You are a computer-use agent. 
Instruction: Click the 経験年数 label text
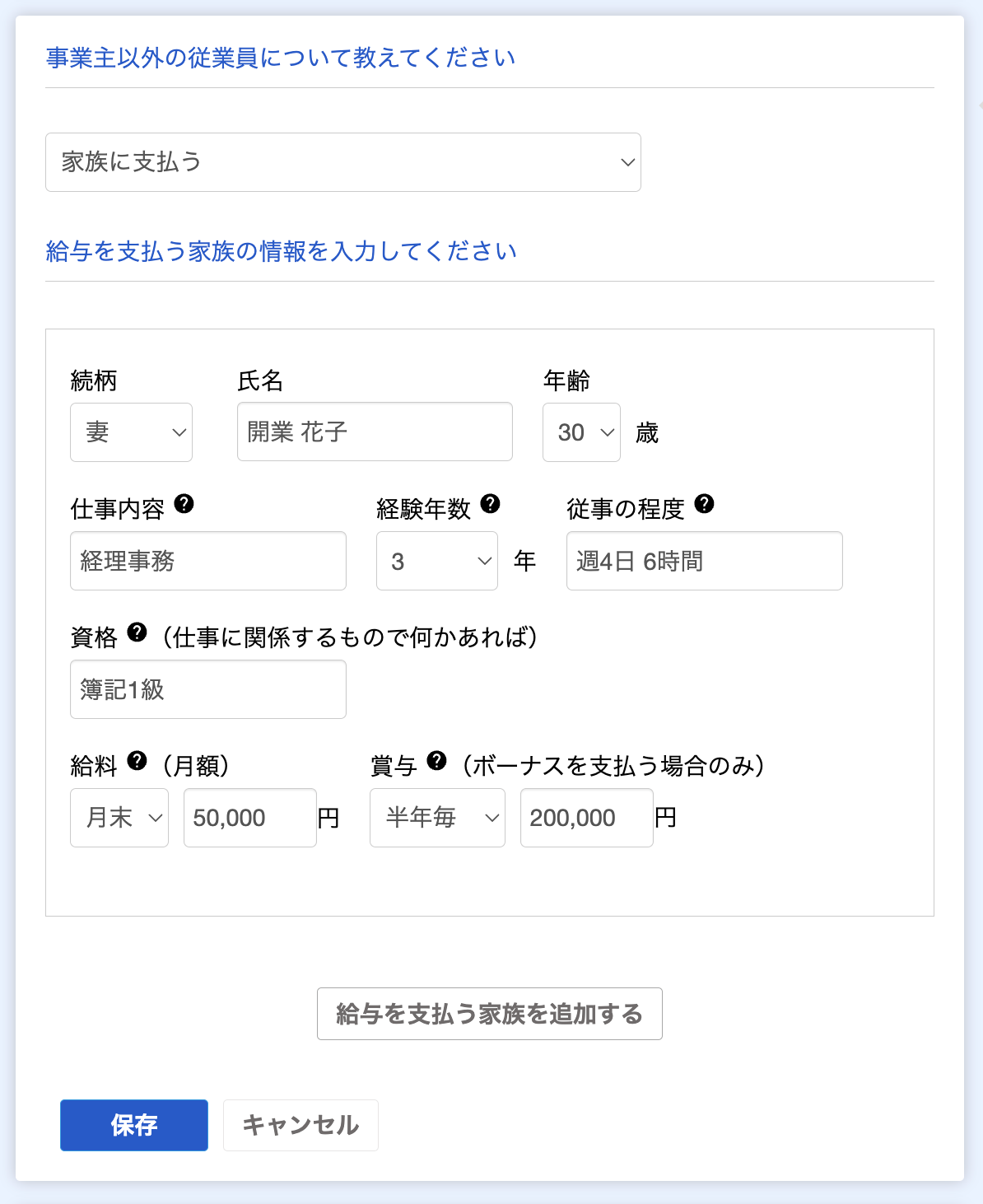[423, 509]
